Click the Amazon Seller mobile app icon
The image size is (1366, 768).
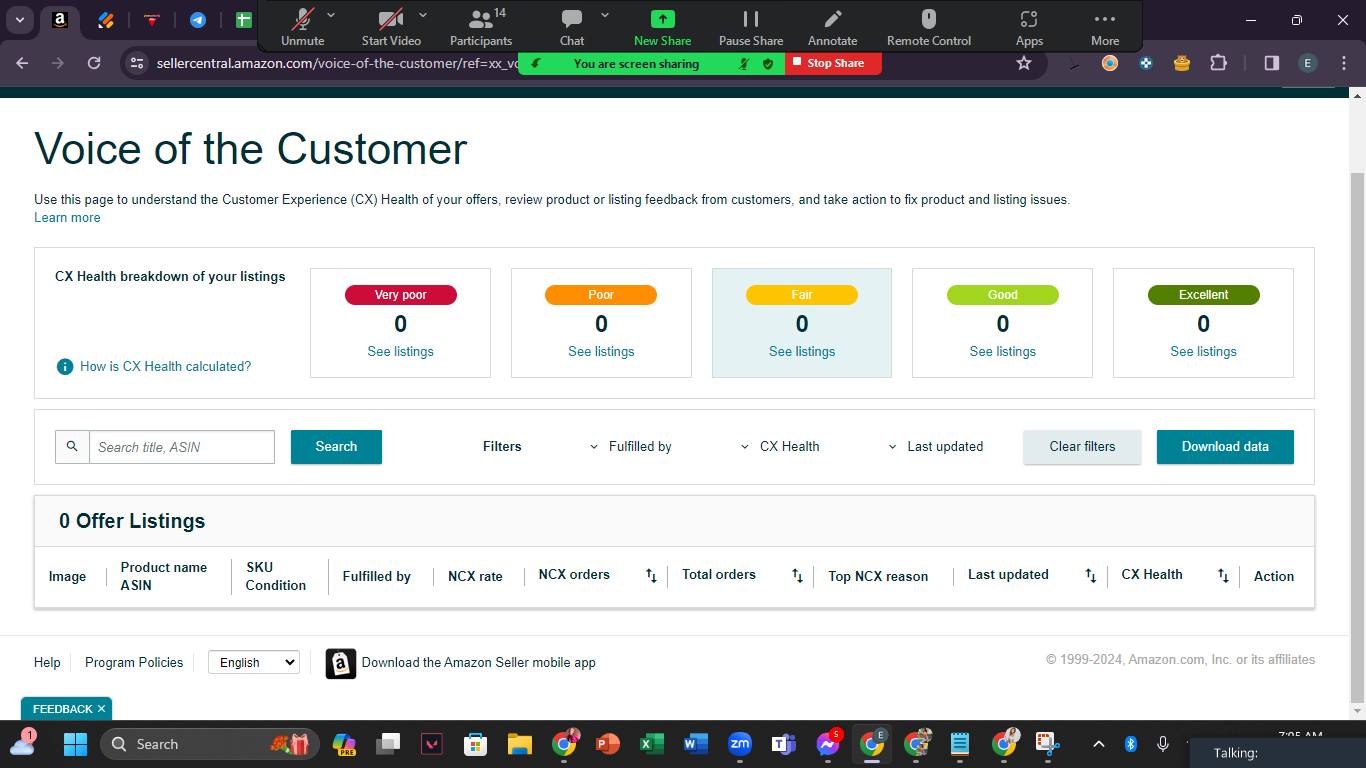(341, 664)
